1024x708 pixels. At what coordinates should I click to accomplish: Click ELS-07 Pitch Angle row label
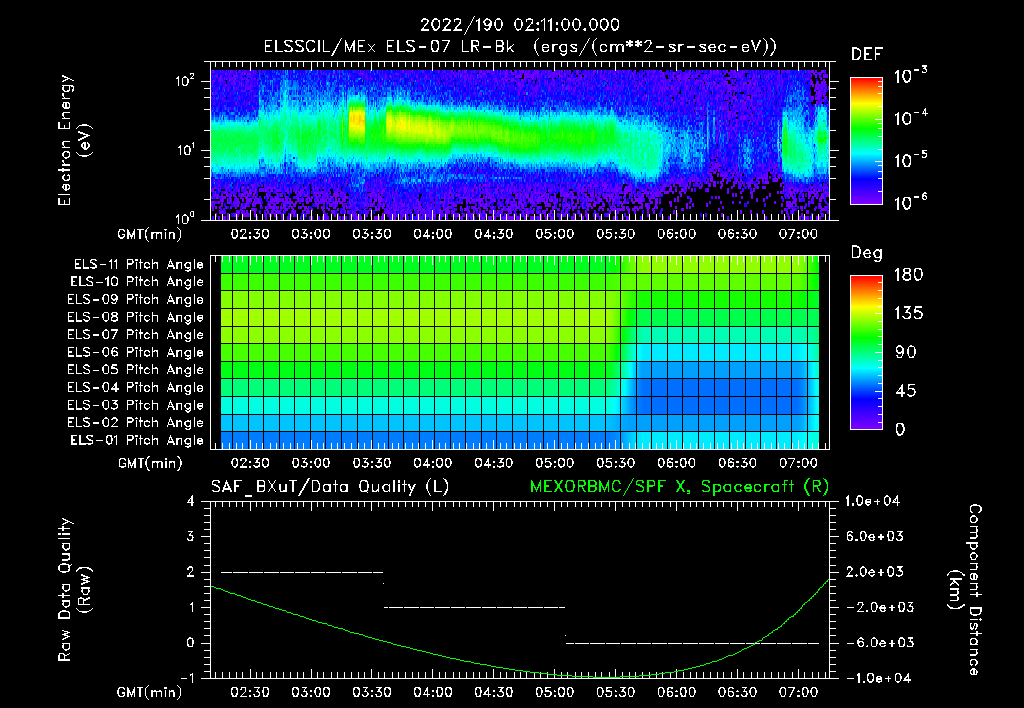135,334
